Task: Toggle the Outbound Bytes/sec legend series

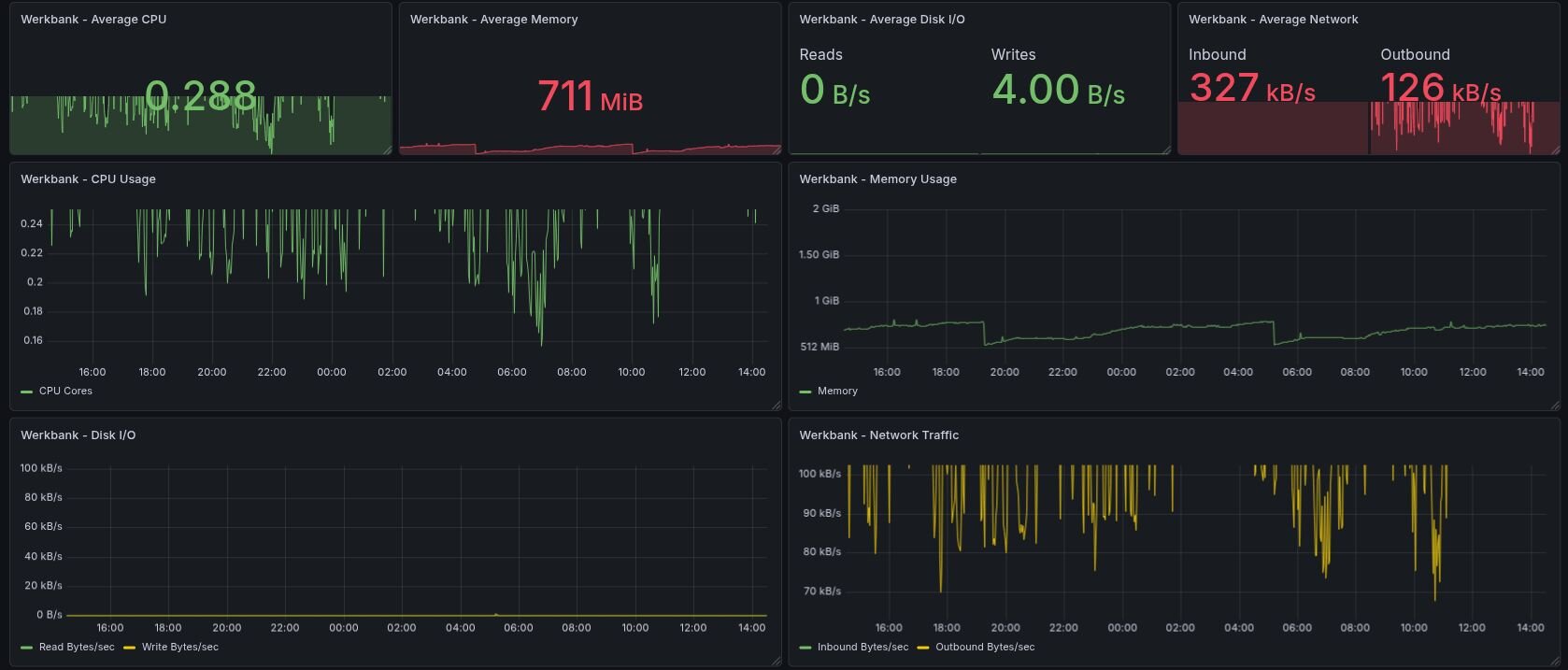Action: [985, 647]
